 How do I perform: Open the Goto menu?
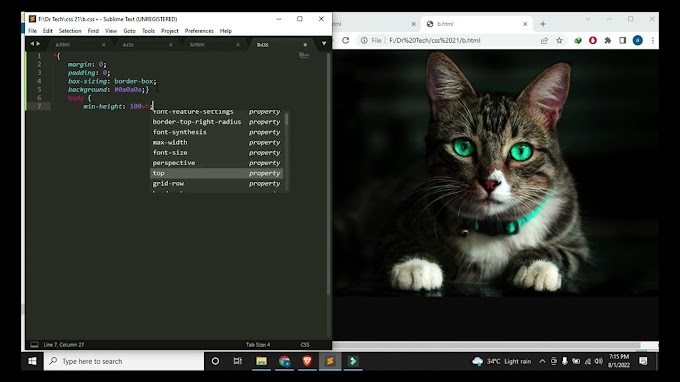click(129, 31)
